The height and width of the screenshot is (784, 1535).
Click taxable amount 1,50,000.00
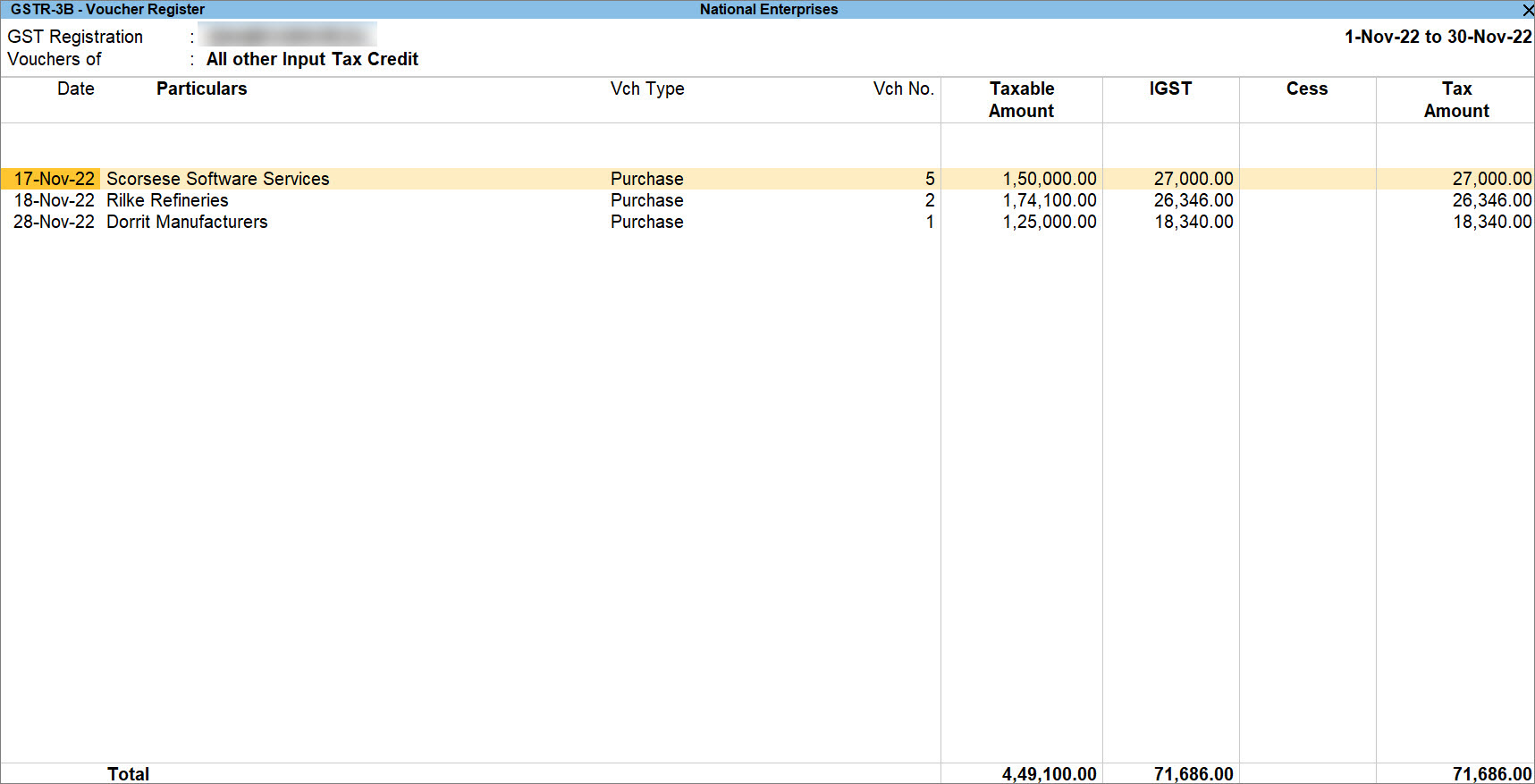[x=1050, y=179]
